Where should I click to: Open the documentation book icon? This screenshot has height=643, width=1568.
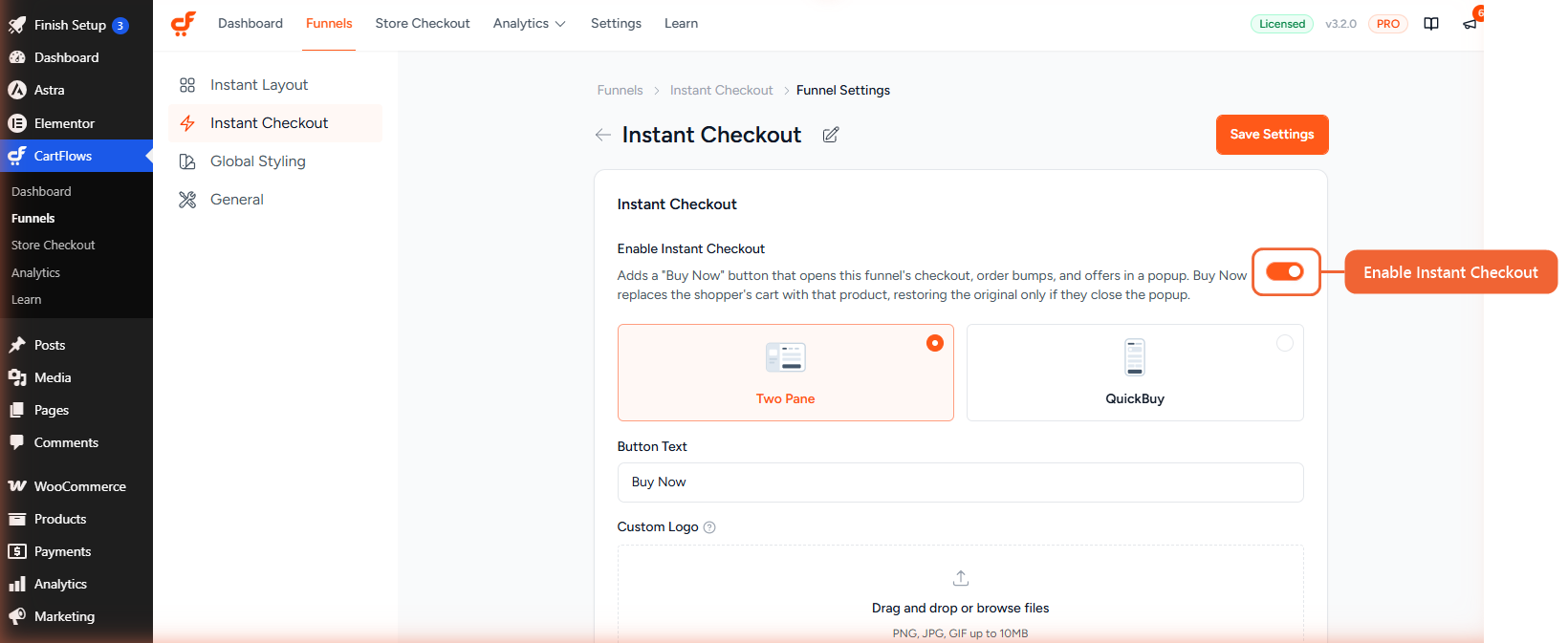(1431, 24)
